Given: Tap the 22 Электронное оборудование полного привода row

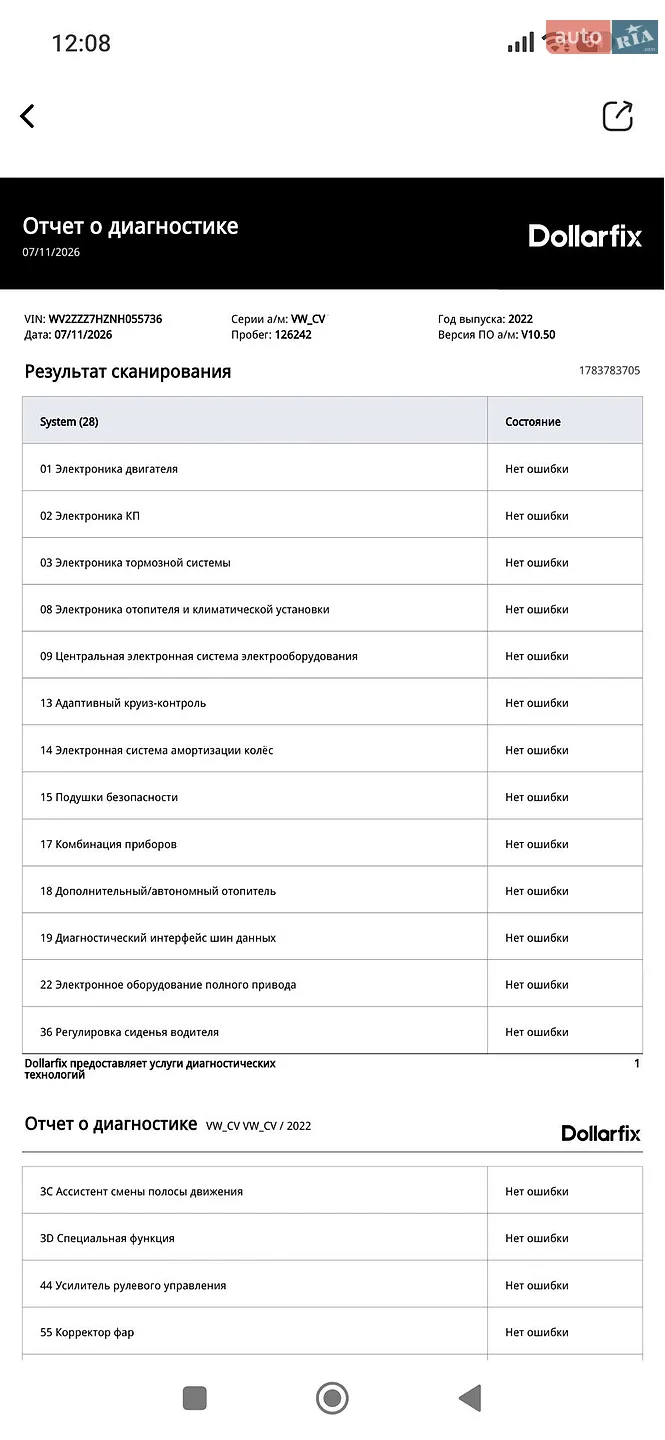Looking at the screenshot, I should point(332,985).
